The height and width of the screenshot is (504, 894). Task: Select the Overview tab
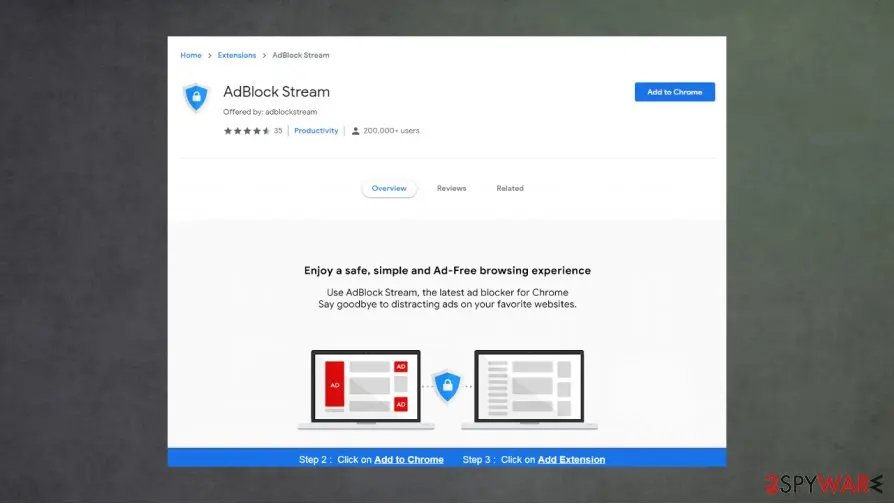click(389, 188)
